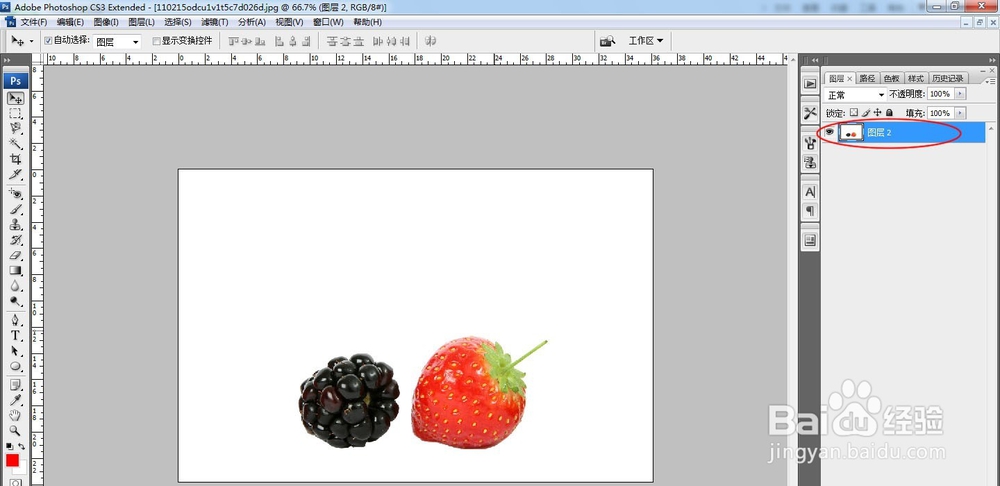Click the red foreground color swatch
The width and height of the screenshot is (1000, 486).
click(12, 460)
